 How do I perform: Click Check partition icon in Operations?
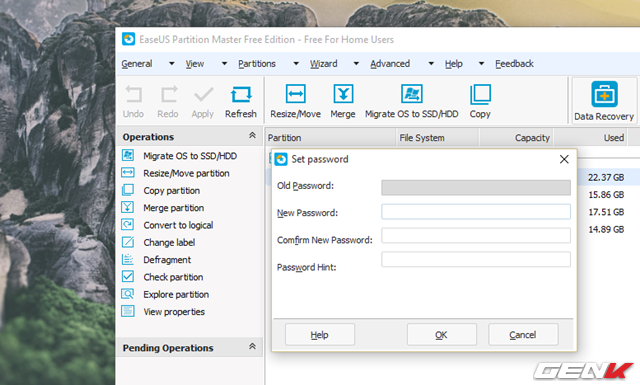pos(128,276)
